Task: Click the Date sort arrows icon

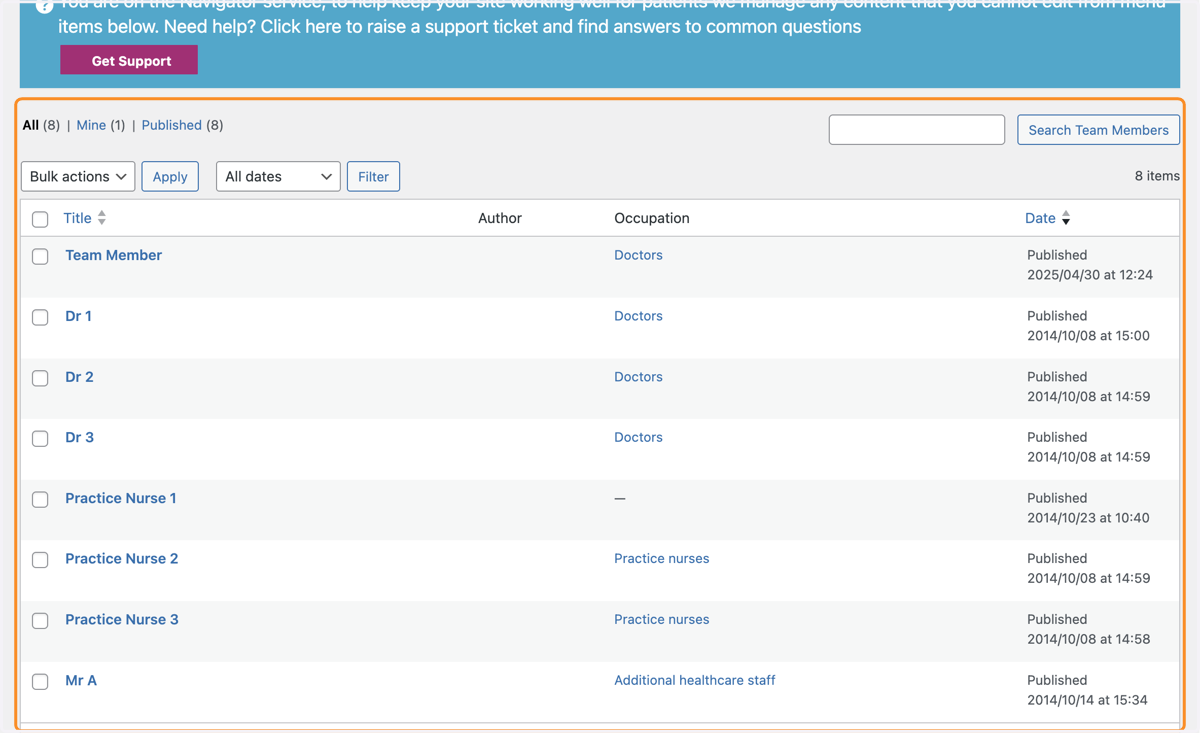Action: pyautogui.click(x=1066, y=218)
